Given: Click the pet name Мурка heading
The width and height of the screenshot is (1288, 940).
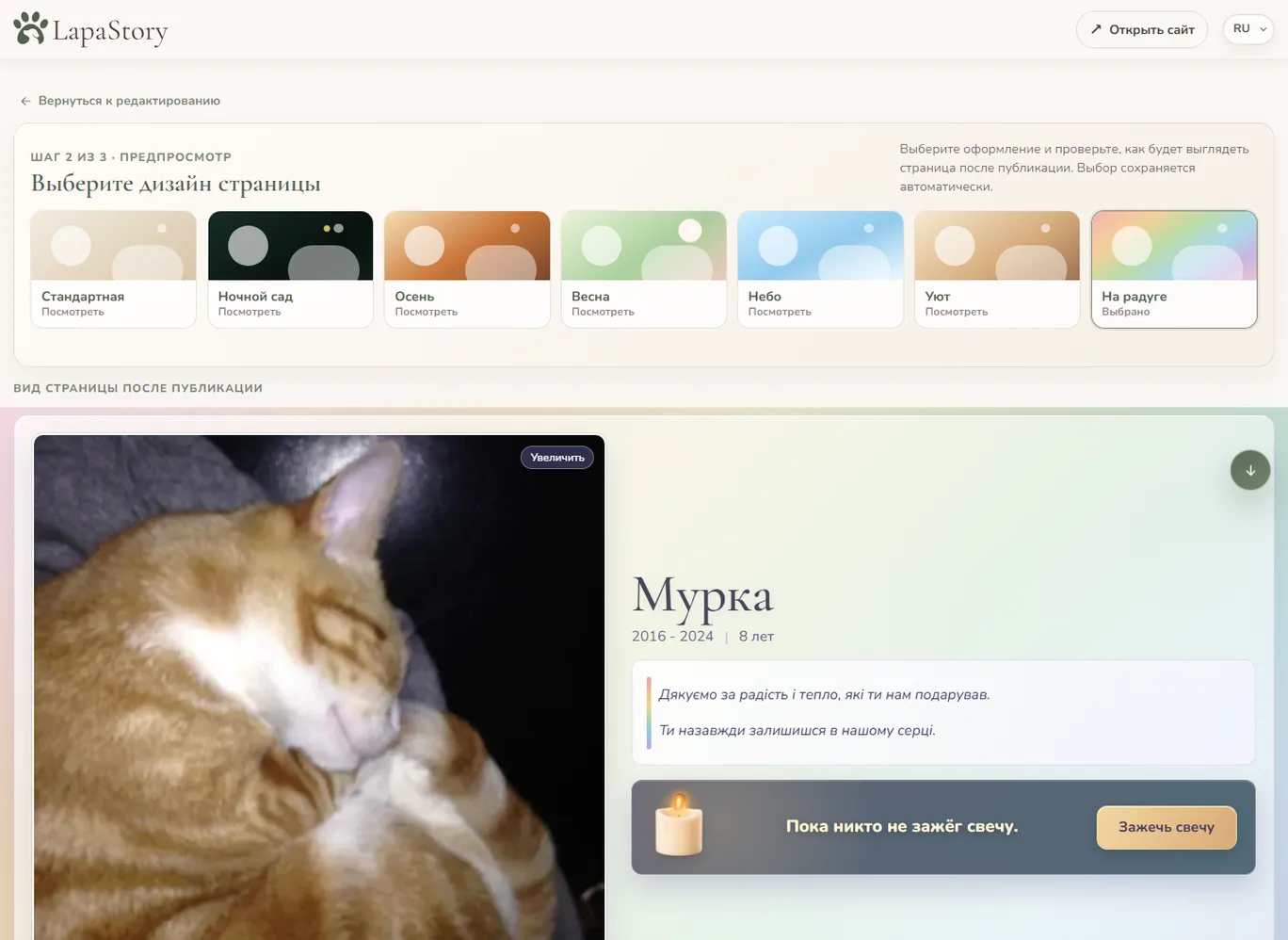Looking at the screenshot, I should 702,595.
